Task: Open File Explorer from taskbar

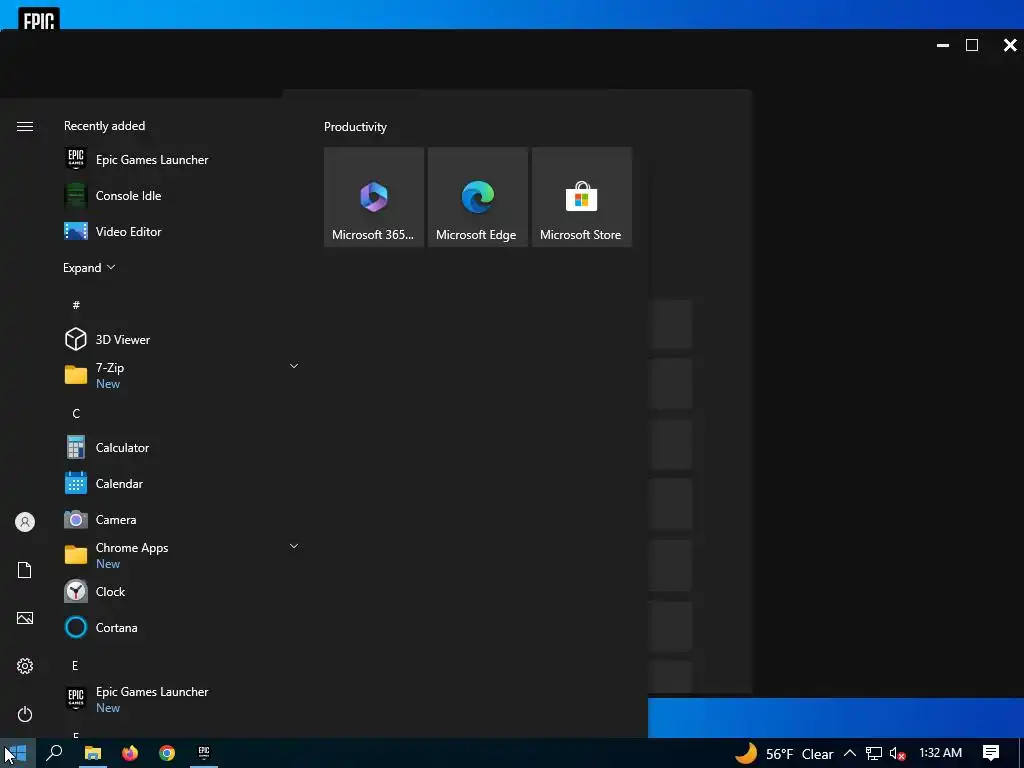Action: pos(93,753)
